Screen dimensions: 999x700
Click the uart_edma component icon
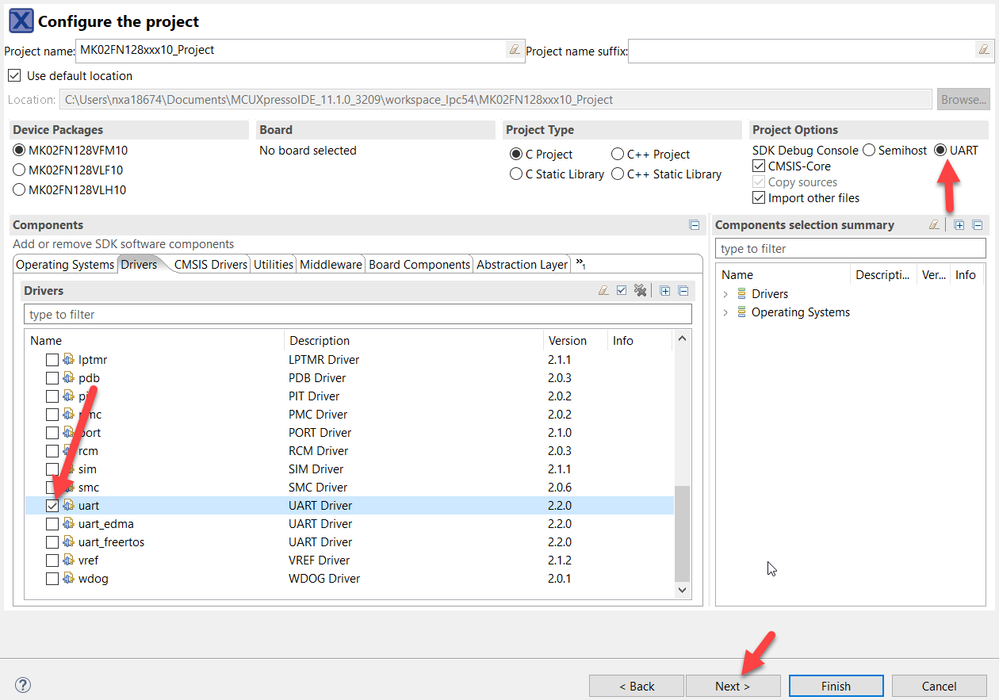(68, 524)
